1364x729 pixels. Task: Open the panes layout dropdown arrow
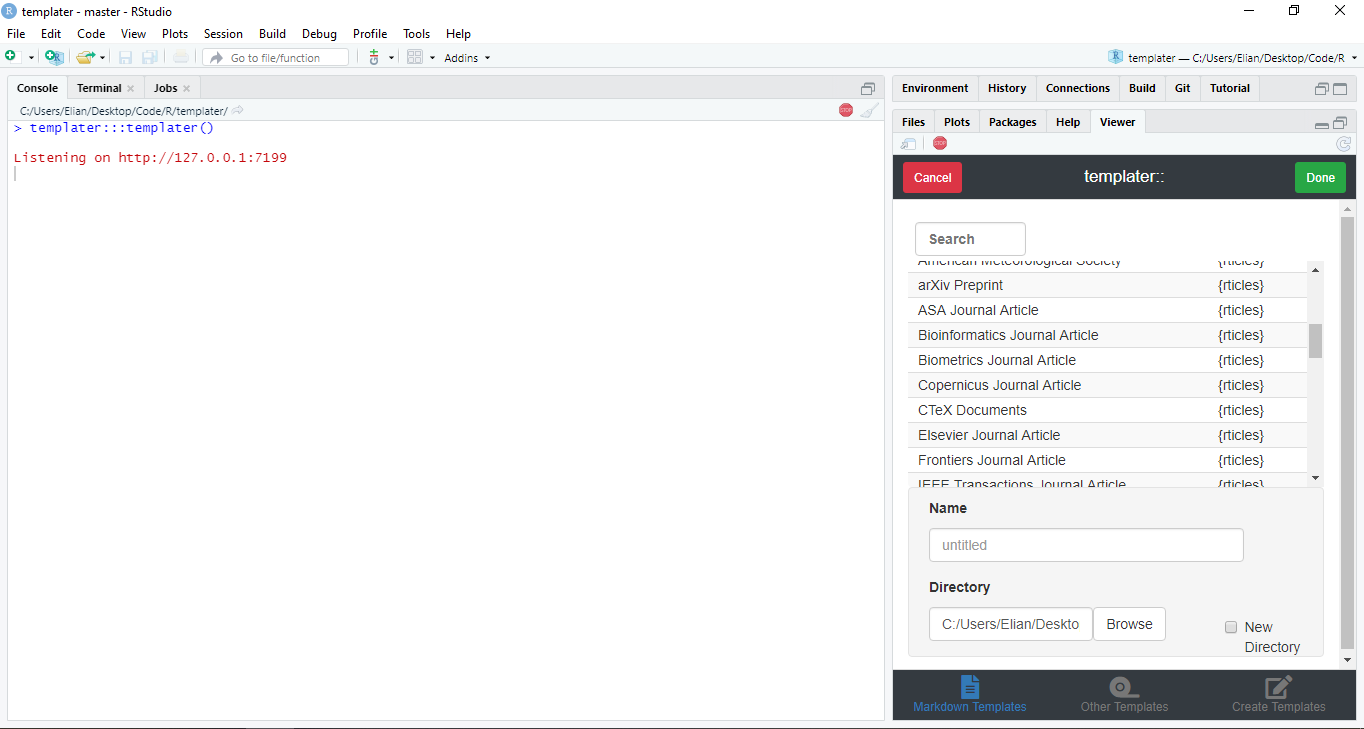(x=432, y=58)
